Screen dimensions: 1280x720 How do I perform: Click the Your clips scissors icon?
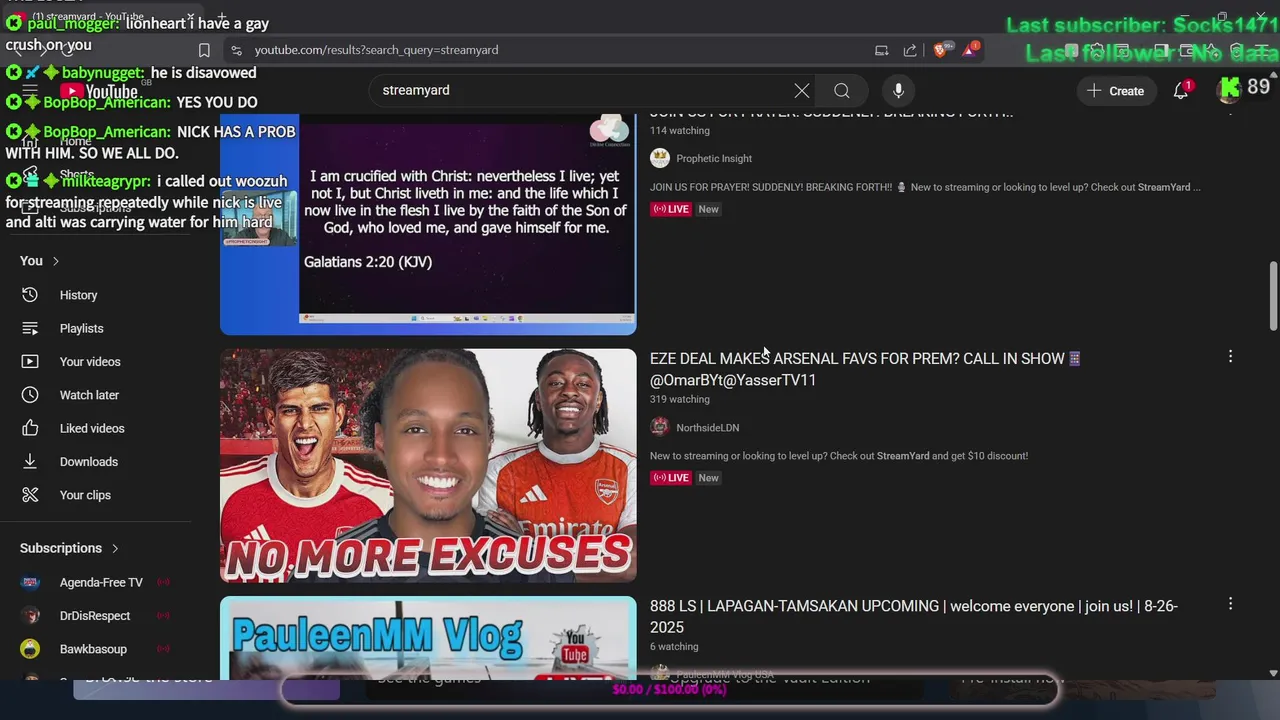[x=30, y=495]
